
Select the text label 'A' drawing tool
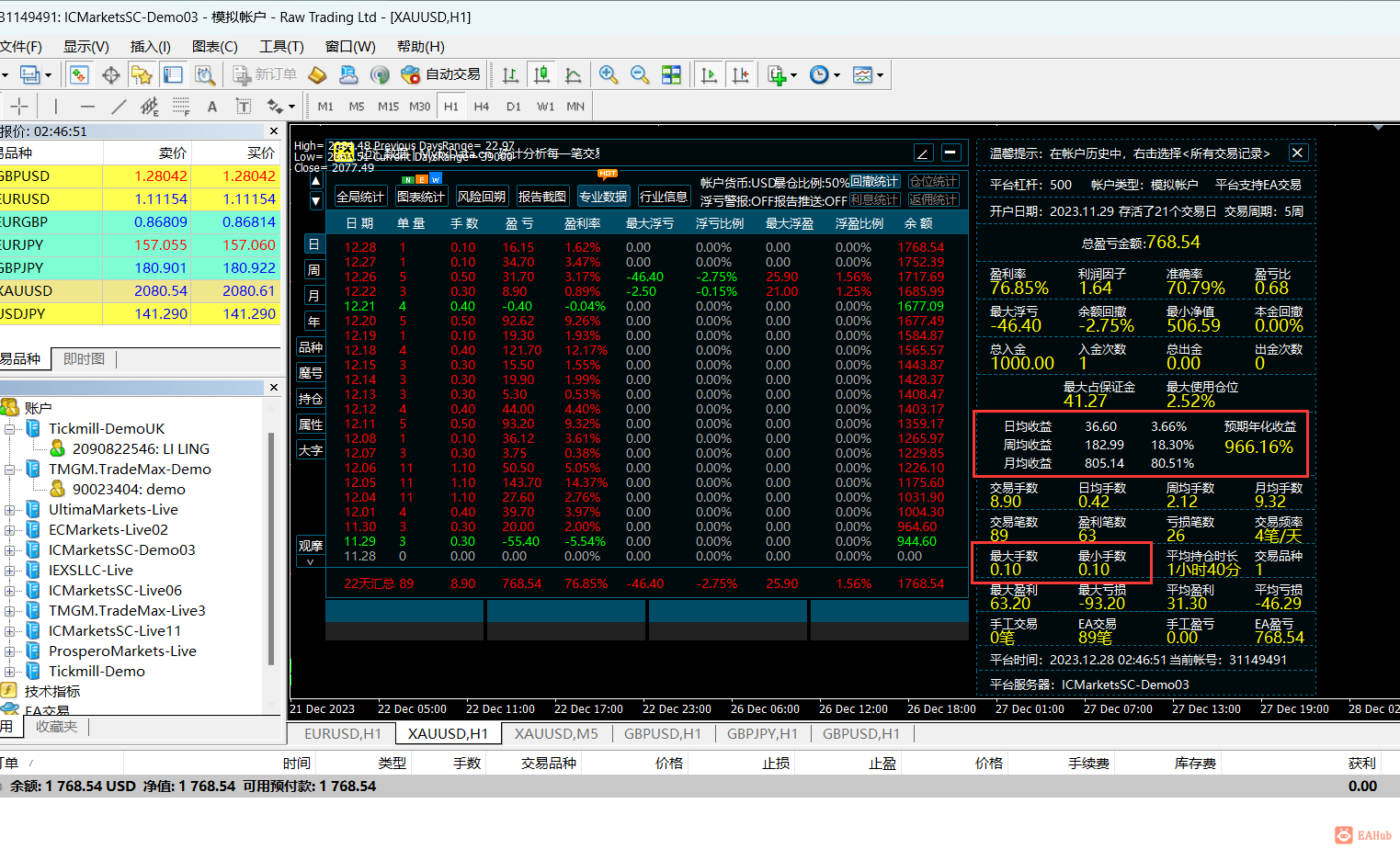212,107
